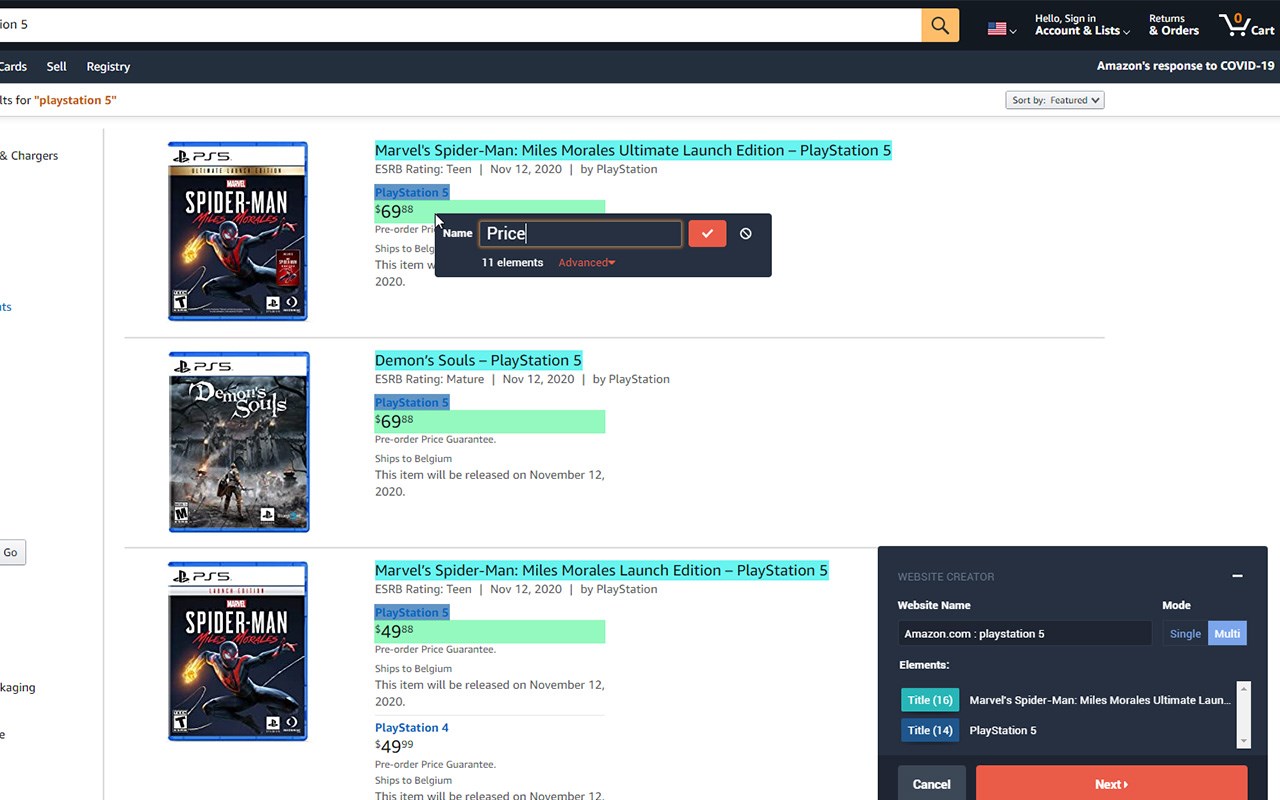Open Account & Lists menu

click(1082, 25)
